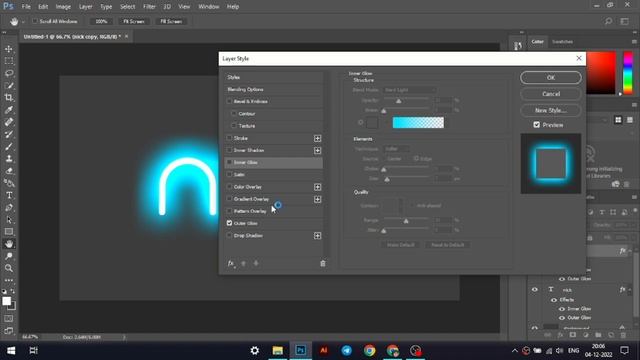The image size is (640, 360).
Task: Uncheck the Outer Glow checkbox
Action: [229, 223]
